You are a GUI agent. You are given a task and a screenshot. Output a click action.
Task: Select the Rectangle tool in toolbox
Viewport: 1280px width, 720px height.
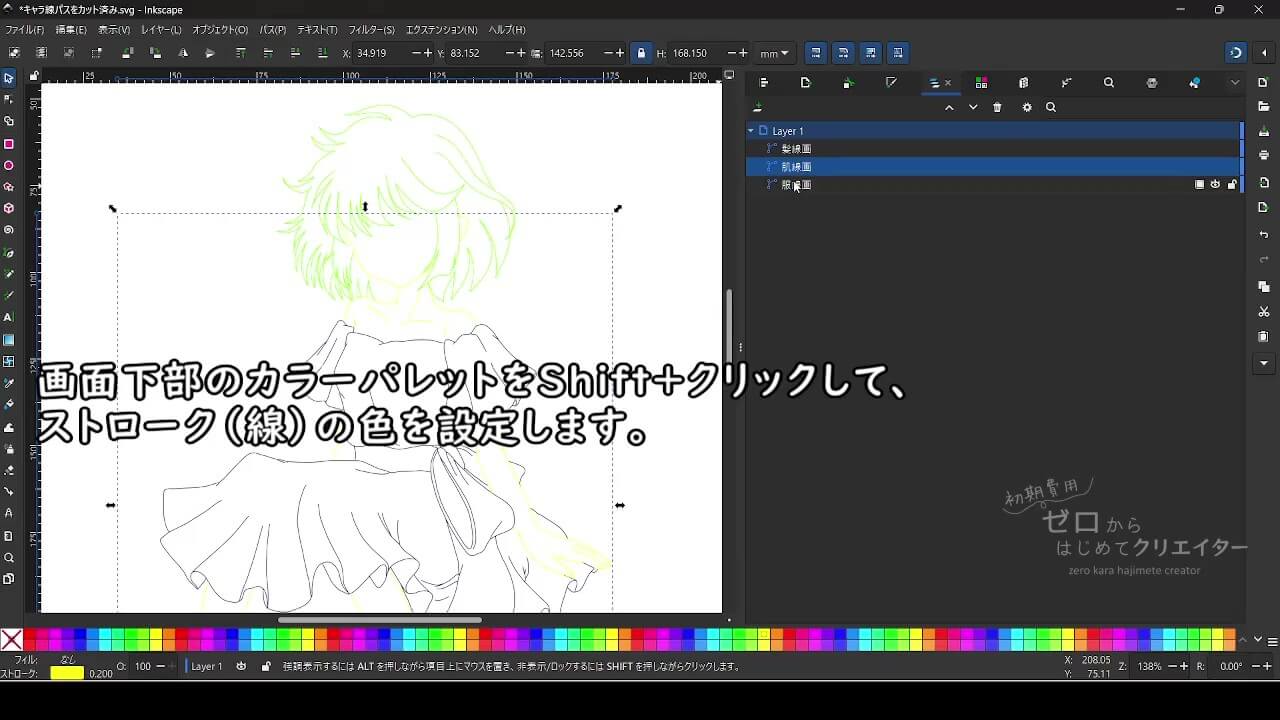9,144
